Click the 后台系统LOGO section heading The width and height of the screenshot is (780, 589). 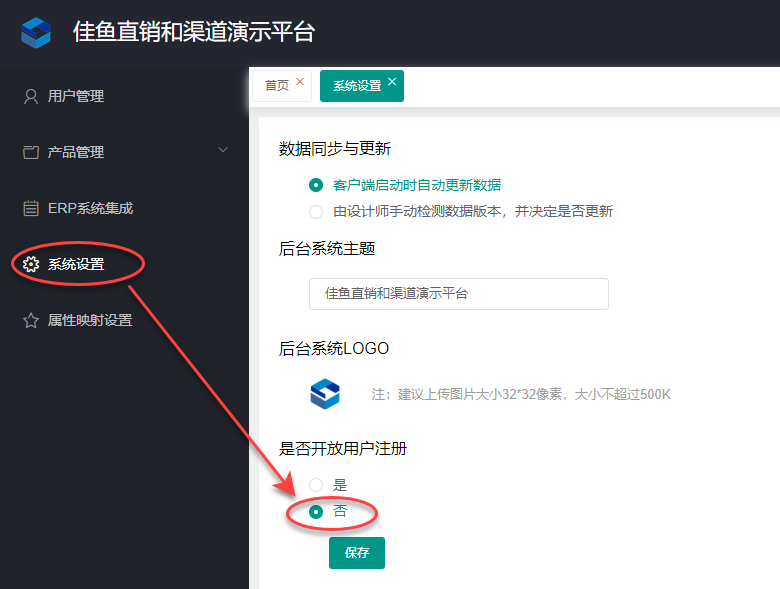(334, 348)
